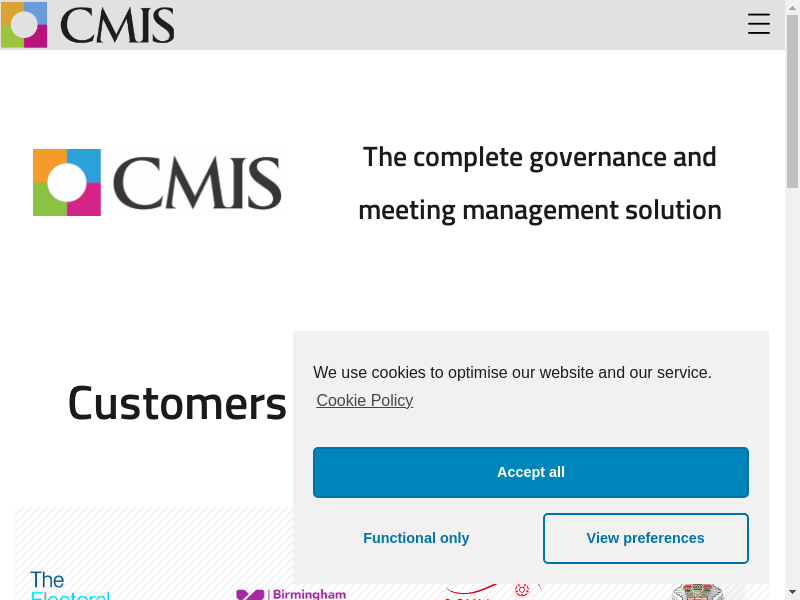Click the Customers heading
This screenshot has height=600, width=800.
pos(177,403)
